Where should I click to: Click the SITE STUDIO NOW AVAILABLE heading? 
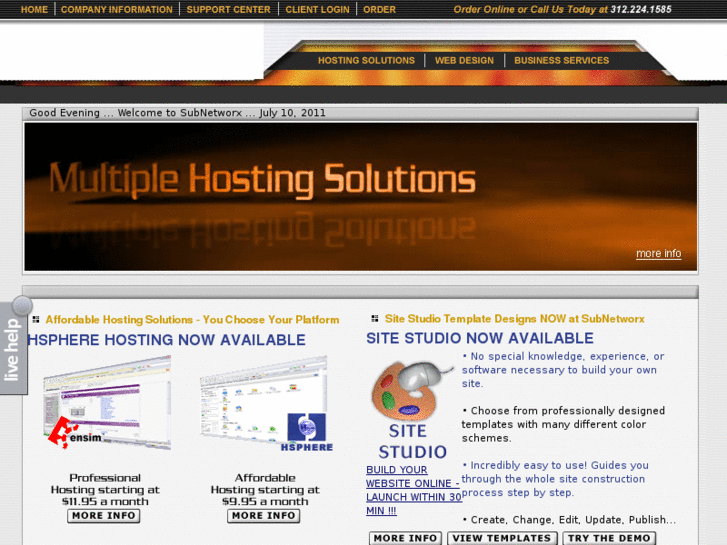480,338
